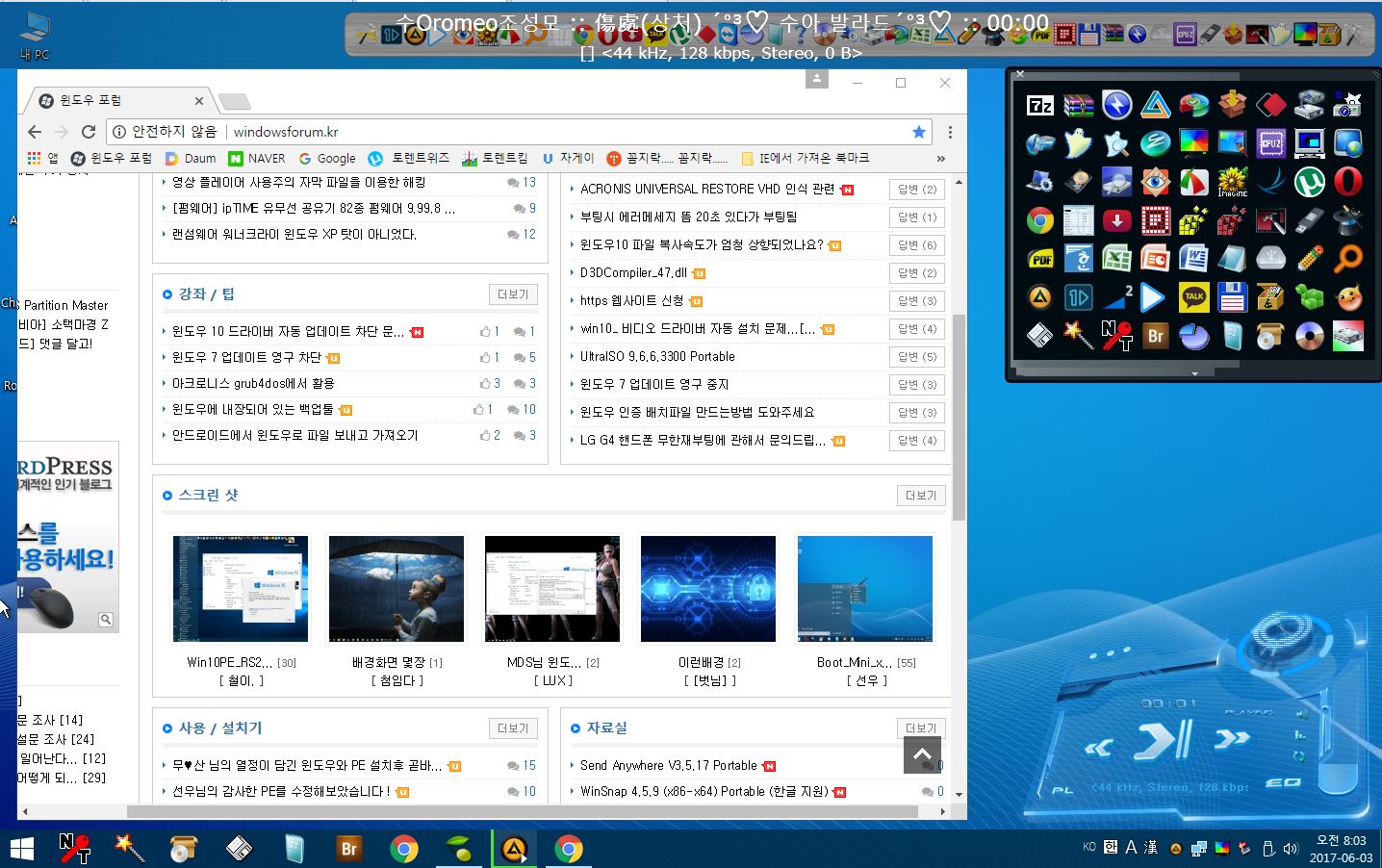Viewport: 1382px width, 868px height.
Task: Open the UltraISO 9.6.6.3300 Portable post
Action: pos(657,356)
